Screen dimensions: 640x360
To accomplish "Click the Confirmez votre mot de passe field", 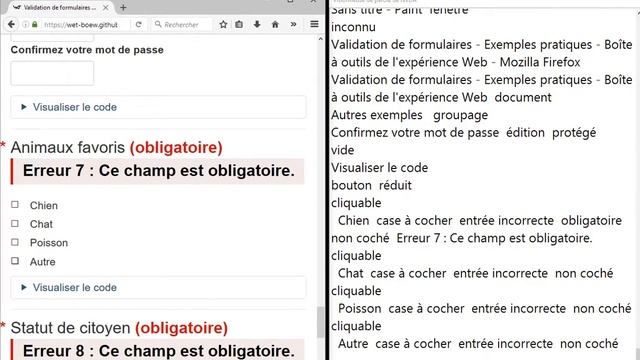I will coord(52,73).
